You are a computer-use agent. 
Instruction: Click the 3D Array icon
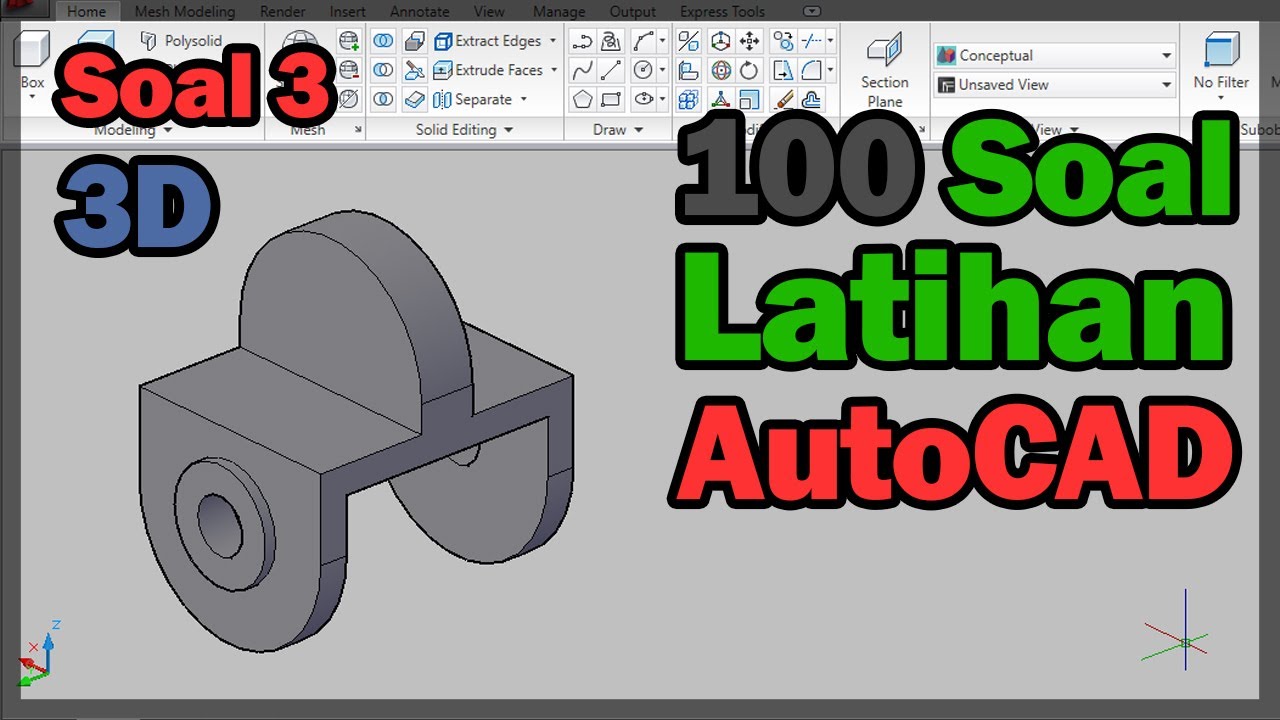(x=689, y=99)
